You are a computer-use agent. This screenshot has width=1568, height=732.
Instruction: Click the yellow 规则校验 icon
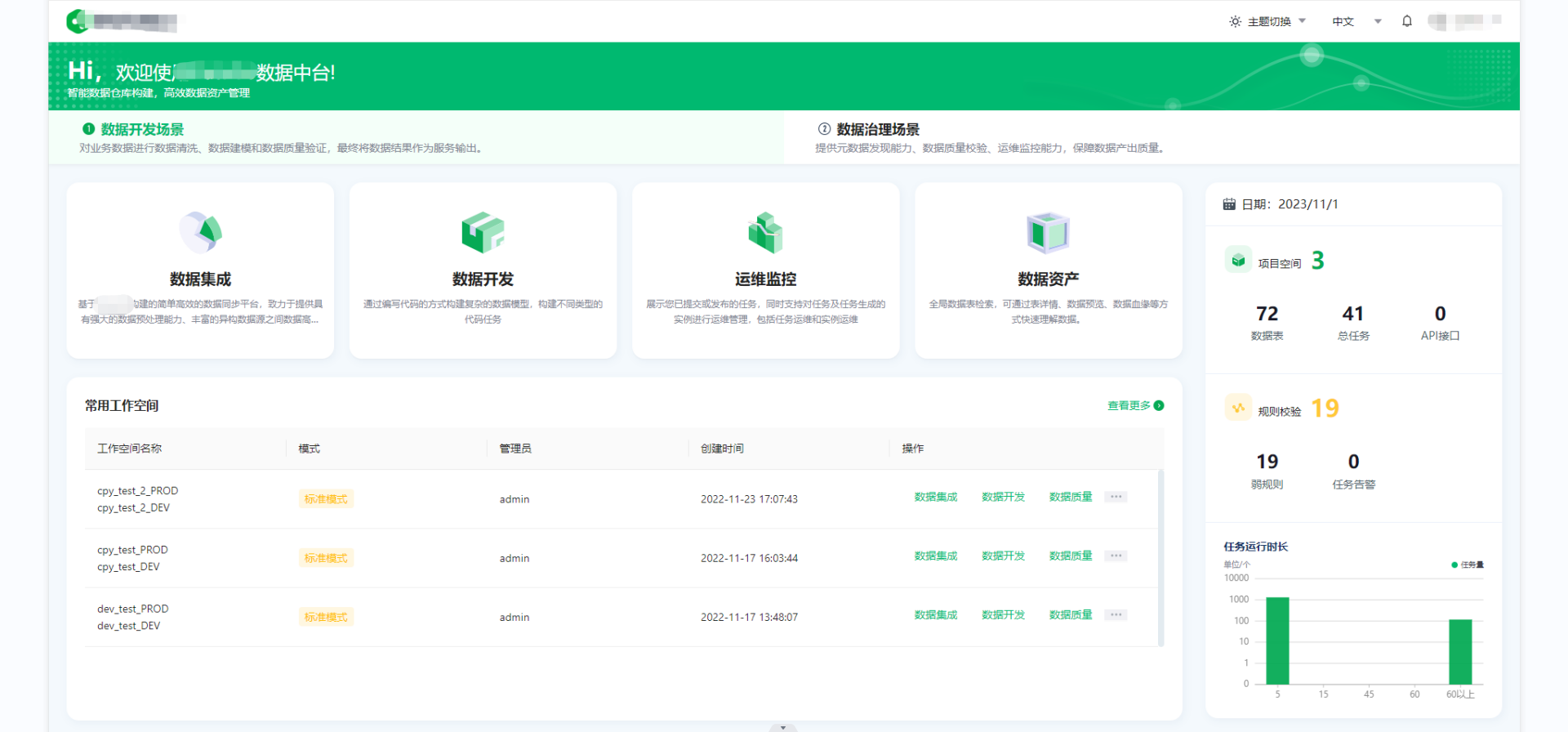click(1238, 408)
